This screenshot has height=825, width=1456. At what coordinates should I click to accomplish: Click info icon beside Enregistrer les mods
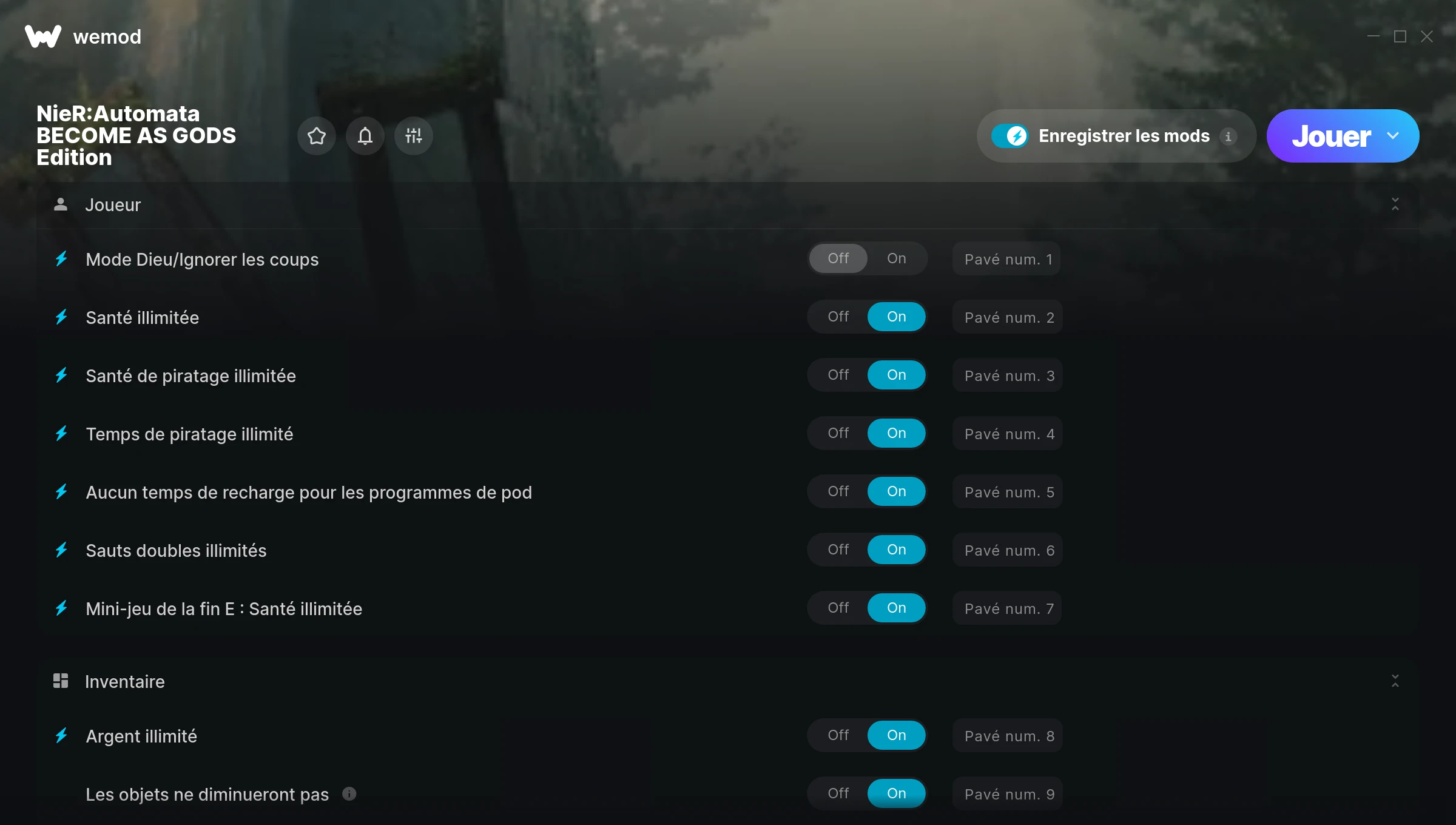1228,136
